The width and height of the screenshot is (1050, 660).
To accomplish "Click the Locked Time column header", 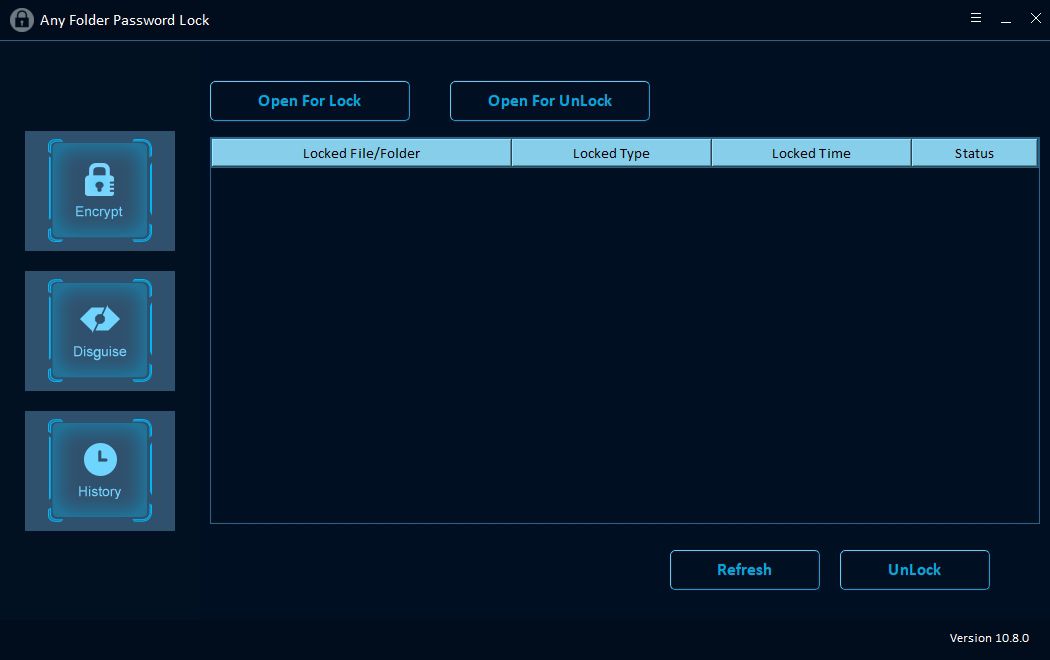I will coord(811,153).
